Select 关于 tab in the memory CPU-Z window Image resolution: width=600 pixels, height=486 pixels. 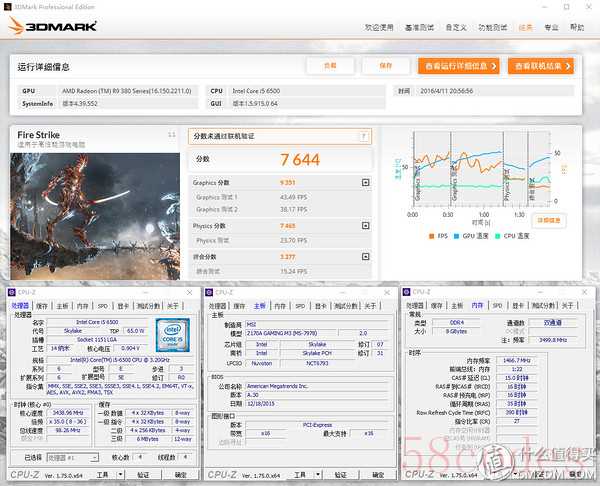pos(568,305)
